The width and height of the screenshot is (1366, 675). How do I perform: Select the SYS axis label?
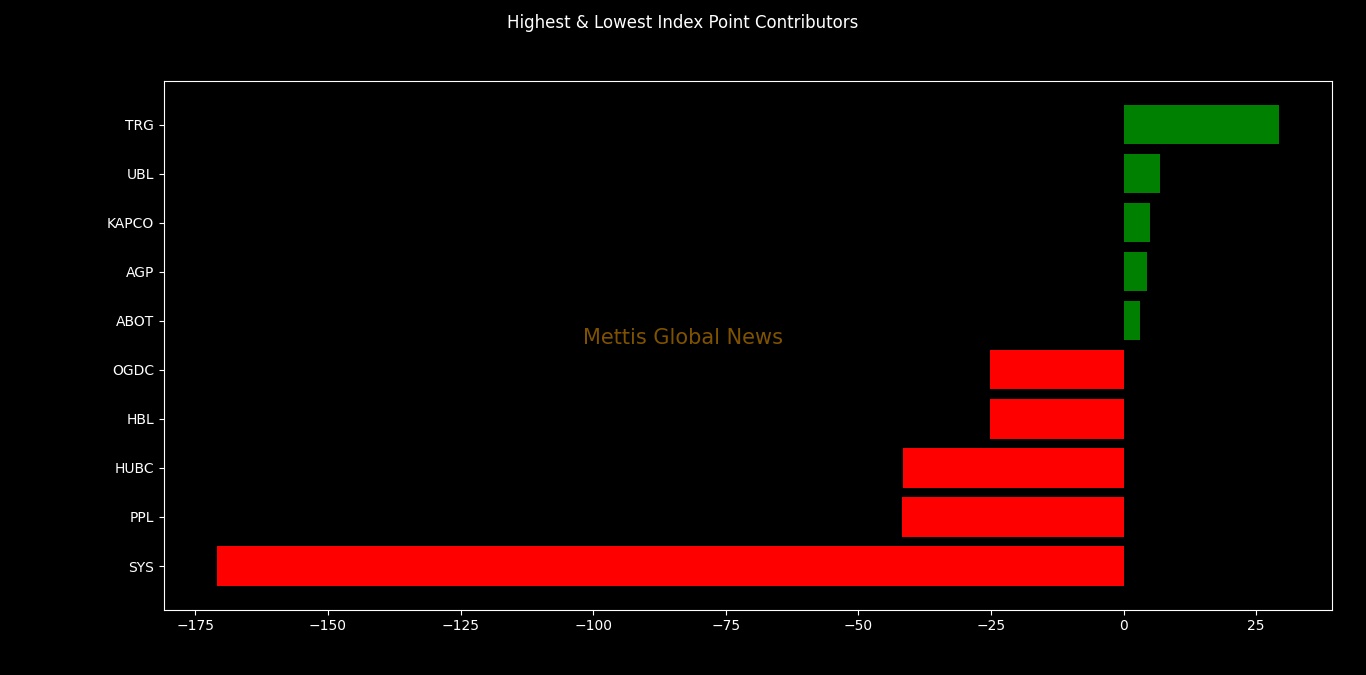(141, 567)
